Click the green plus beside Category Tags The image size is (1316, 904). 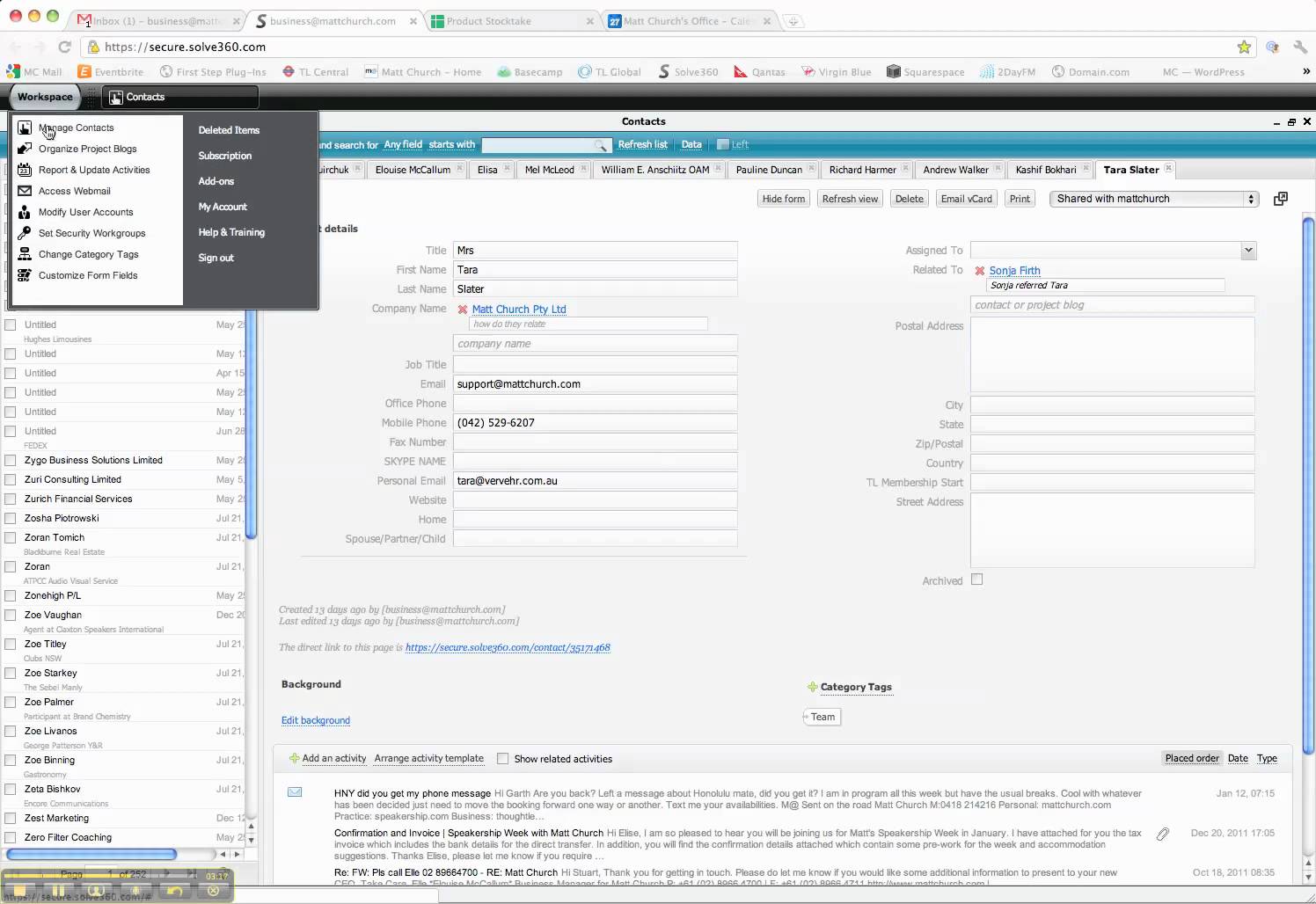point(812,687)
